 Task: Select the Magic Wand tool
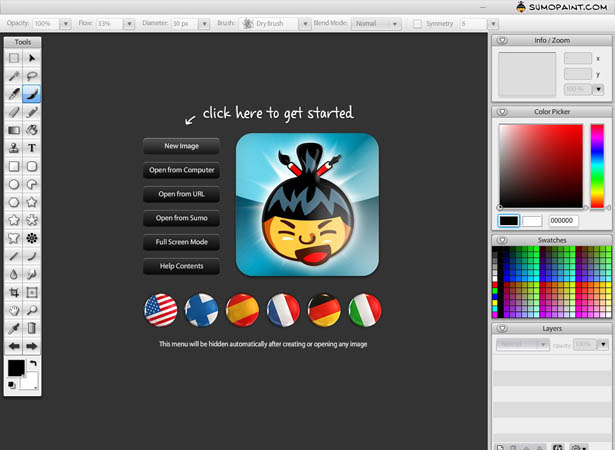point(14,76)
